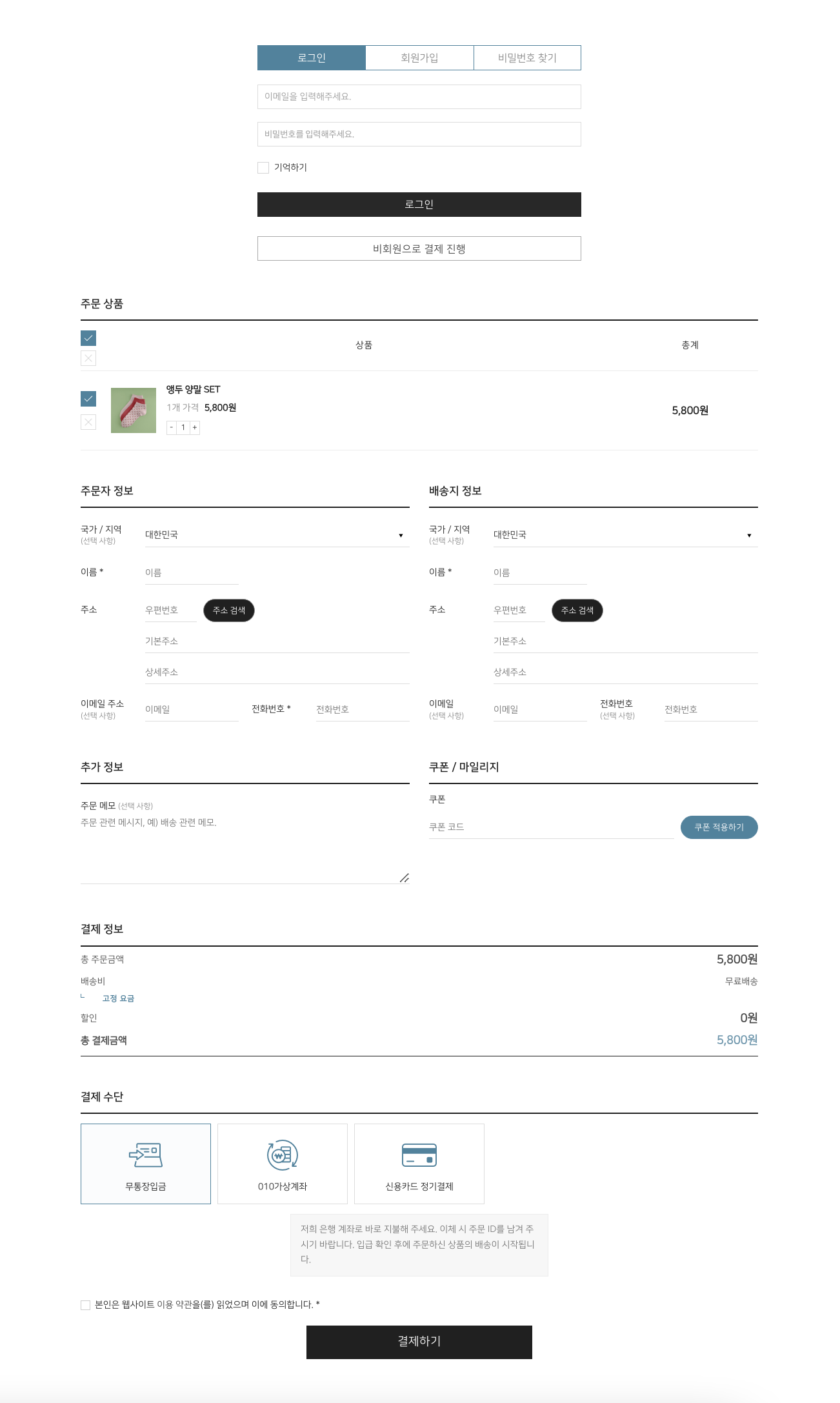This screenshot has width=840, height=1403.
Task: Agree to the website terms checkbox
Action: click(x=85, y=1305)
